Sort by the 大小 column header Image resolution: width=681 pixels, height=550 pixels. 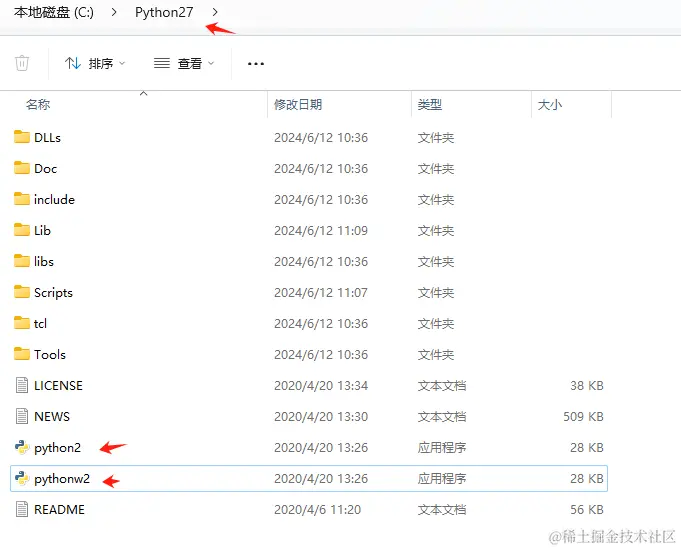click(550, 105)
